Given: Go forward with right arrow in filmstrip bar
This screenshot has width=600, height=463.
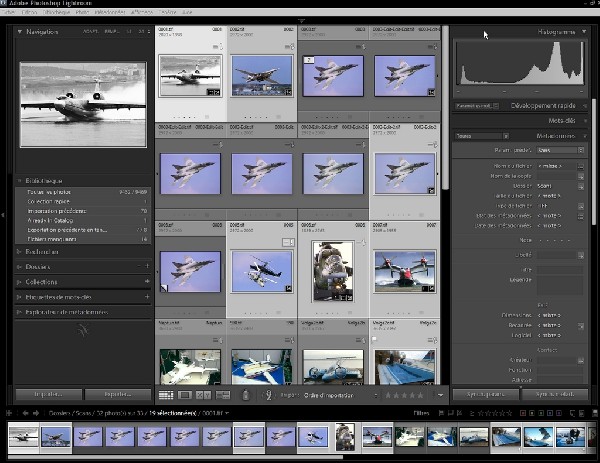Looking at the screenshot, I should click(x=36, y=413).
